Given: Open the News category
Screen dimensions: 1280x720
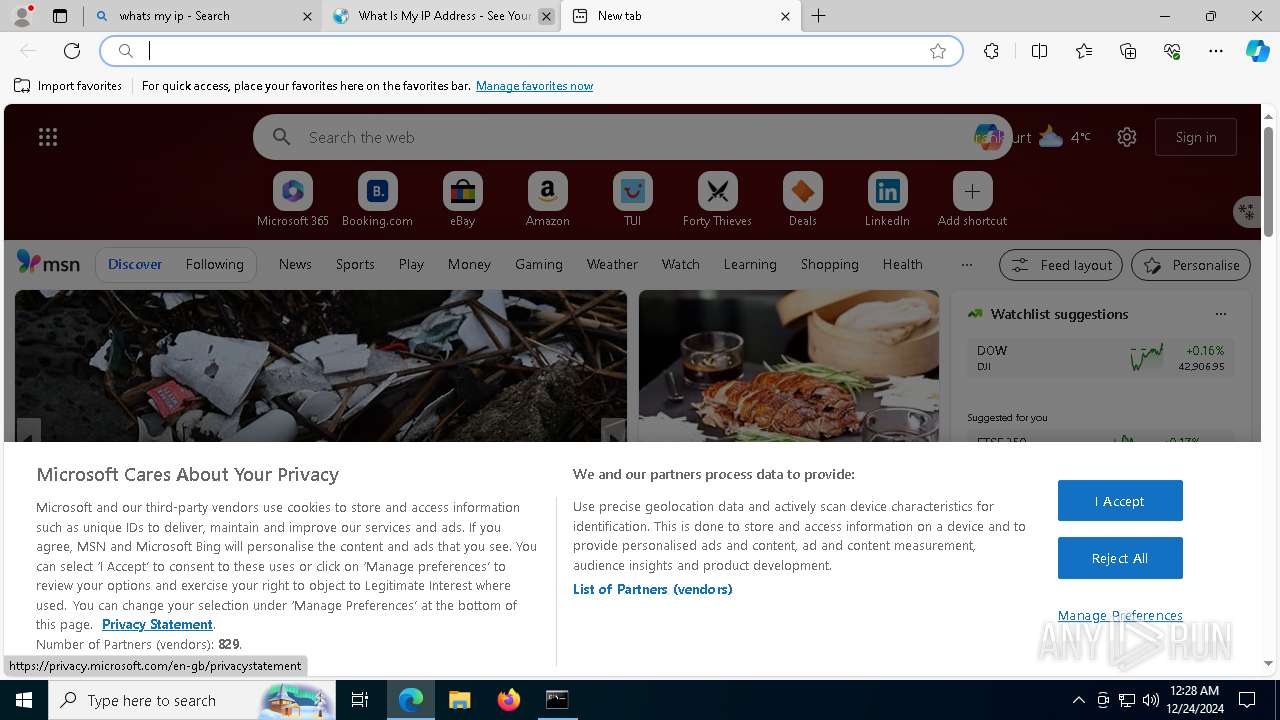Looking at the screenshot, I should (x=295, y=264).
